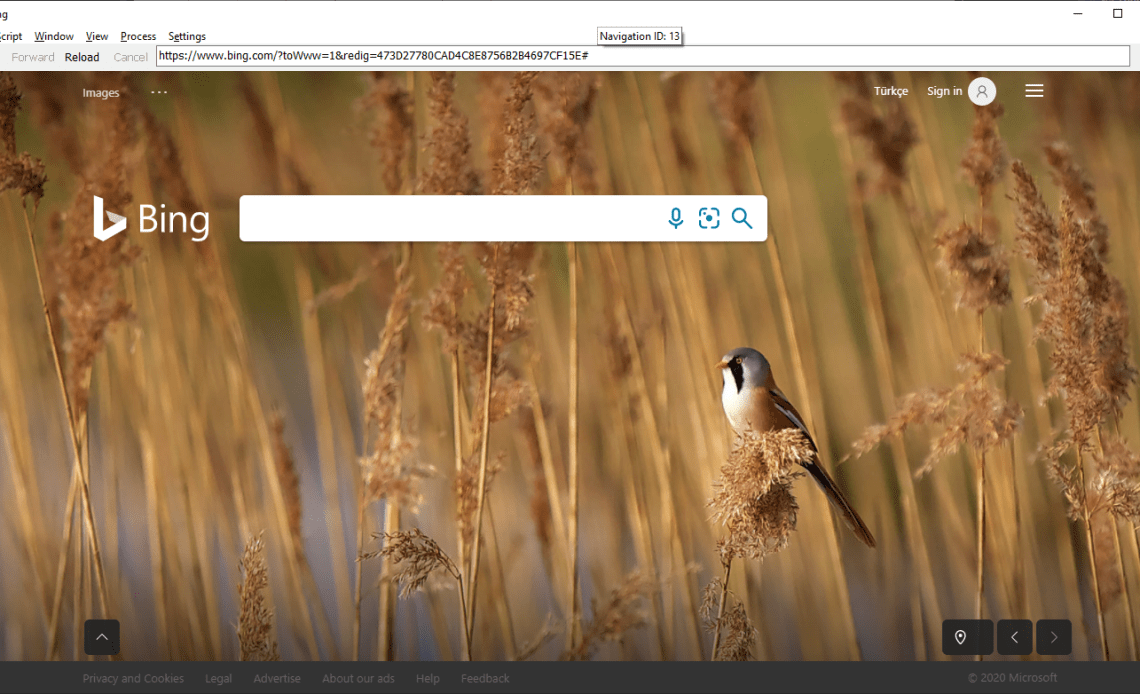Viewport: 1140px width, 694px height.
Task: Open the Window menu
Action: pyautogui.click(x=54, y=36)
